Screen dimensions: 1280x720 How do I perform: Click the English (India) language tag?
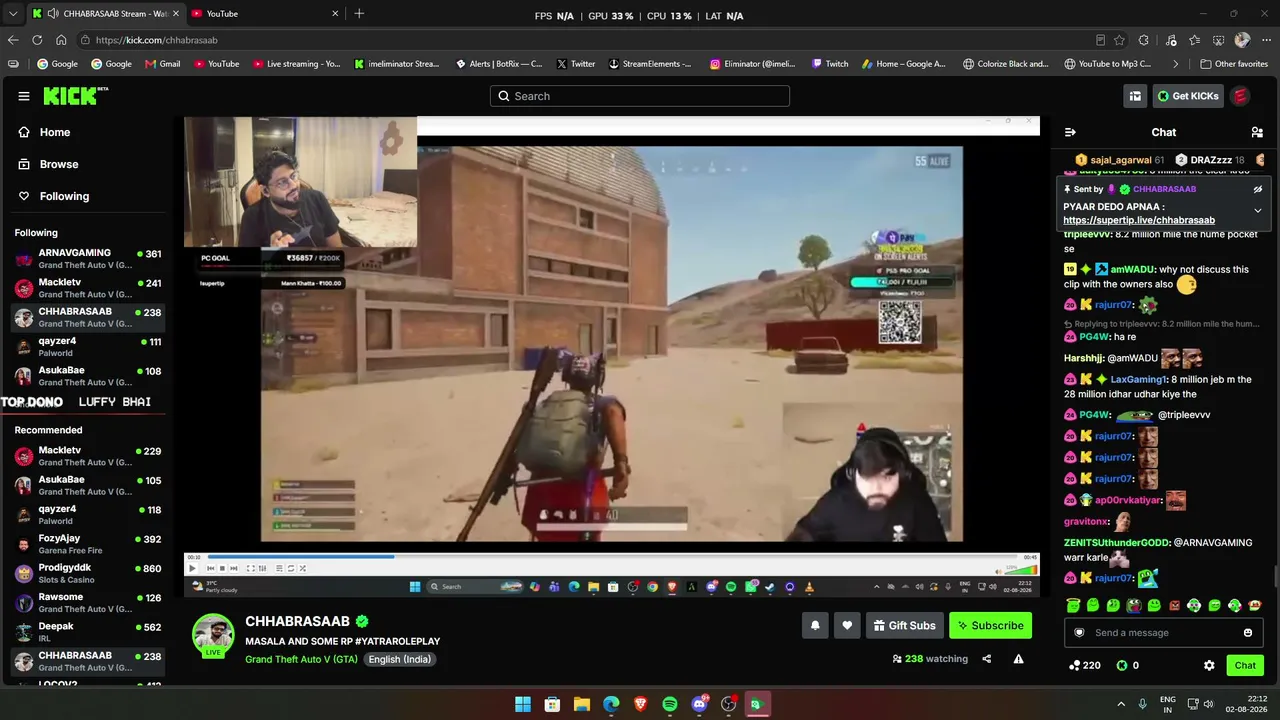(x=399, y=659)
